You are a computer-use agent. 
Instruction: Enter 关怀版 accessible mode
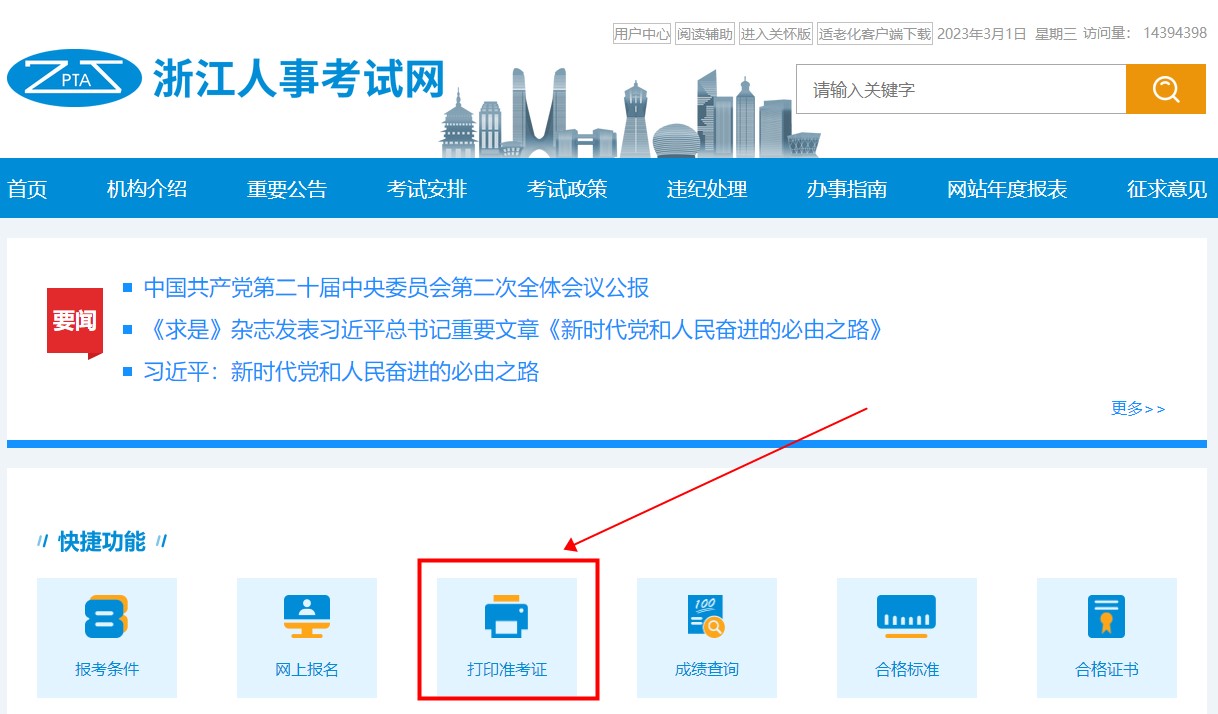(775, 32)
